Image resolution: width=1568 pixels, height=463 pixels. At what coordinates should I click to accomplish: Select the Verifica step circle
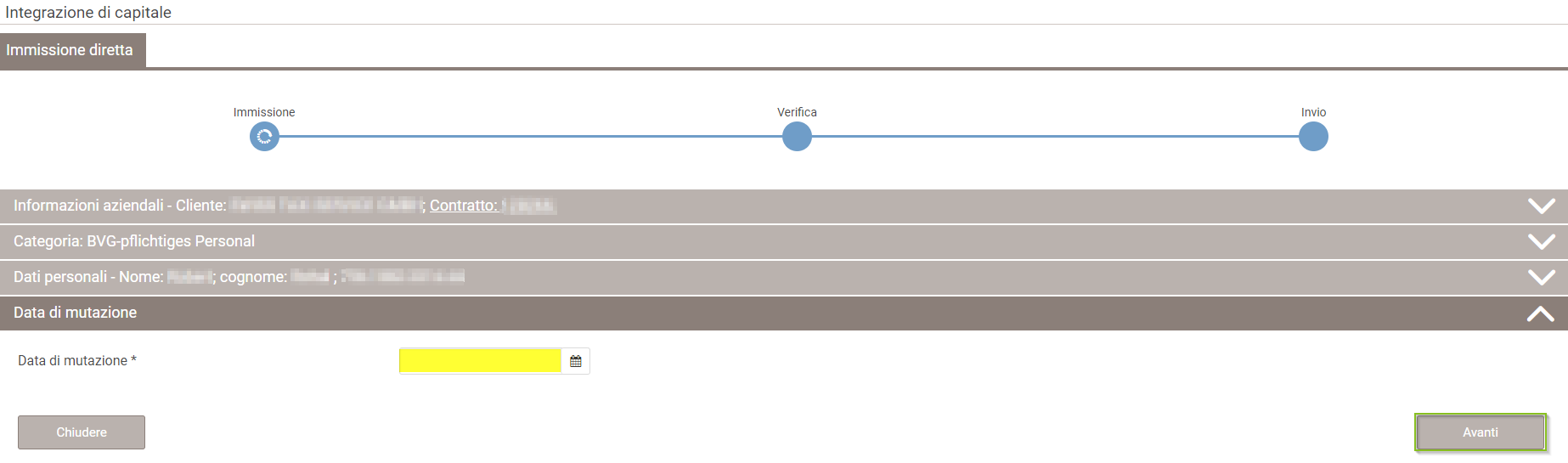tap(797, 137)
